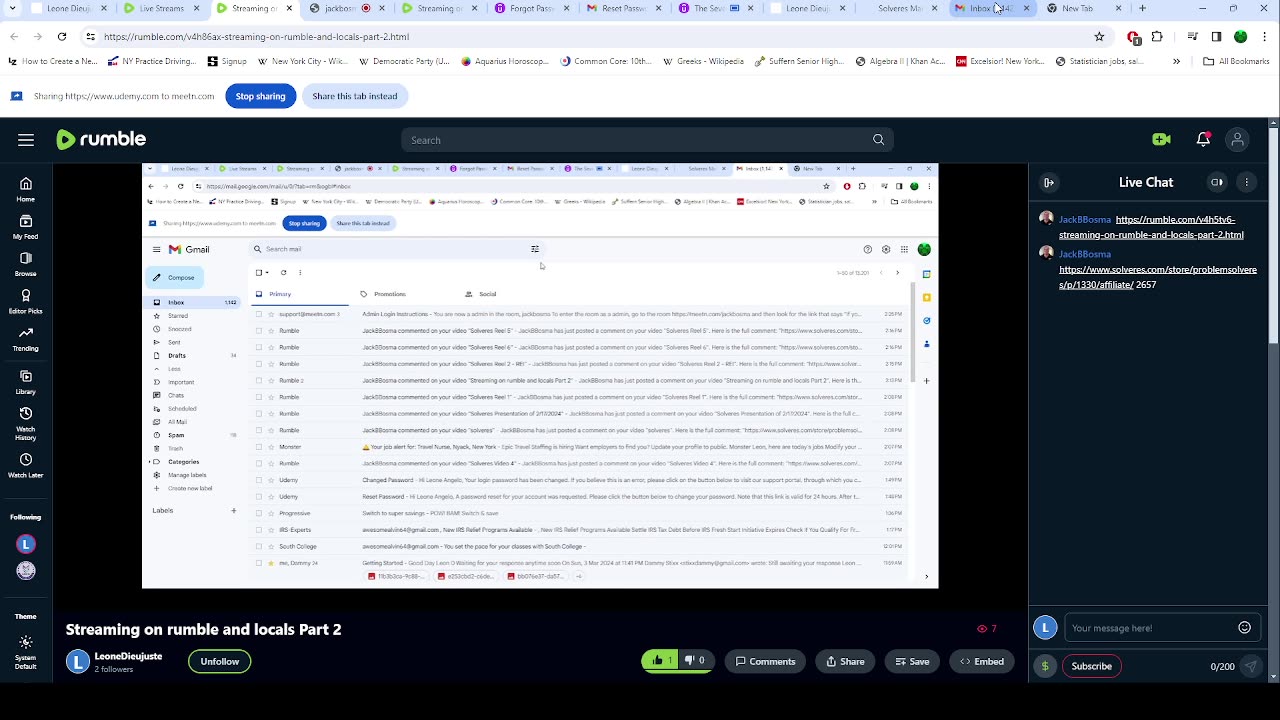Switch to the Reset Password browser tab
This screenshot has width=1280, height=720.
pyautogui.click(x=622, y=8)
